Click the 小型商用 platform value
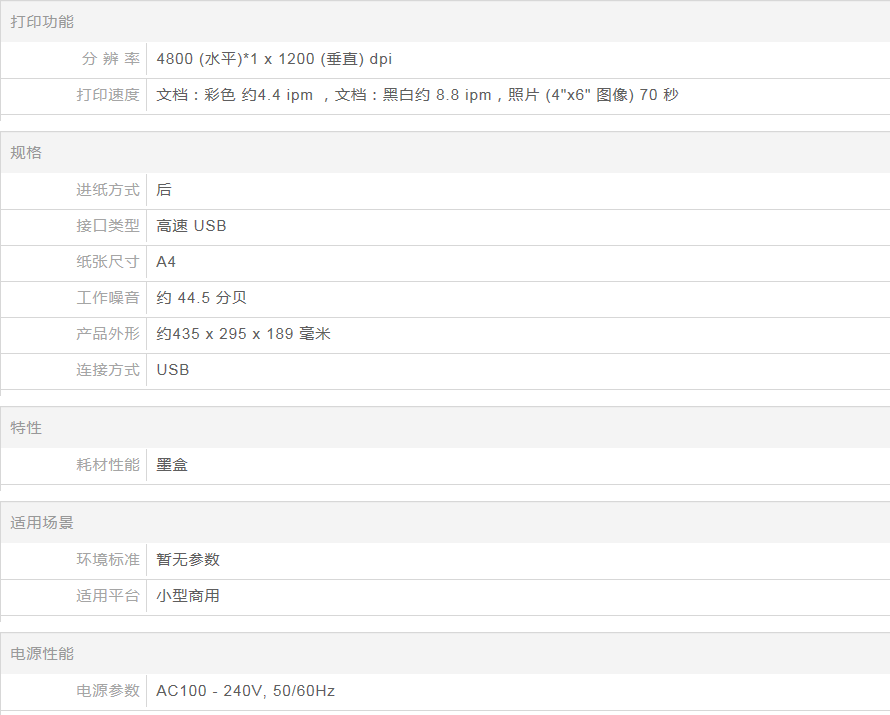The height and width of the screenshot is (715, 890). (188, 596)
